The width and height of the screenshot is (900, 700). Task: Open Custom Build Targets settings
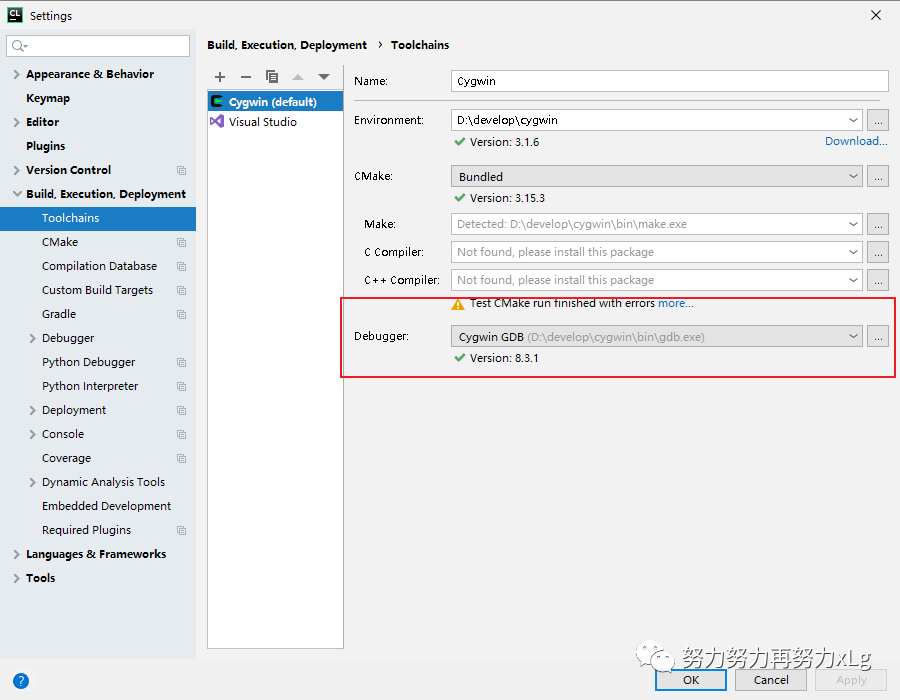click(97, 290)
